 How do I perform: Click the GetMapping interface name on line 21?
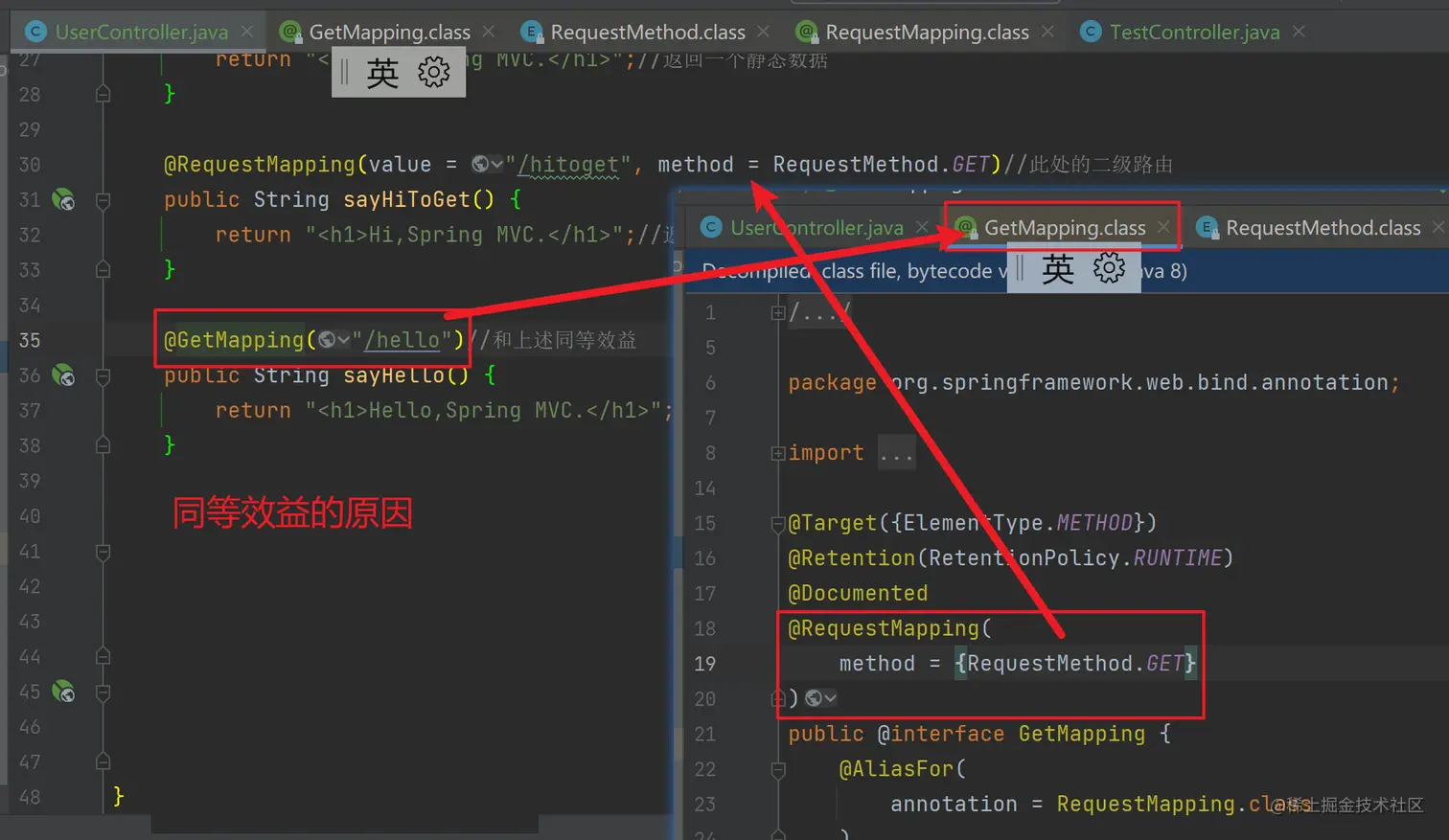pos(1082,734)
